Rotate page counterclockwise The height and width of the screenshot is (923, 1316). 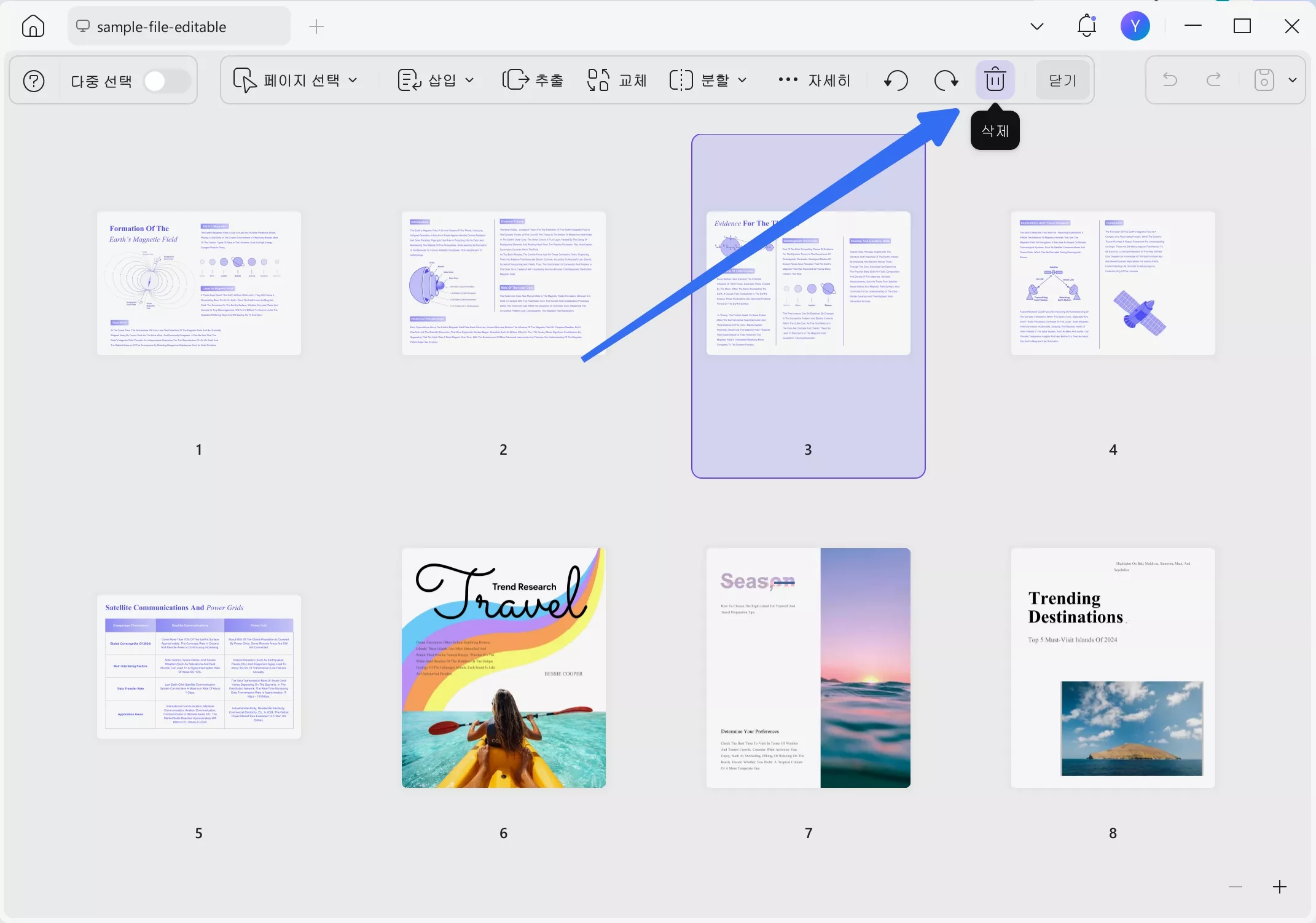896,80
